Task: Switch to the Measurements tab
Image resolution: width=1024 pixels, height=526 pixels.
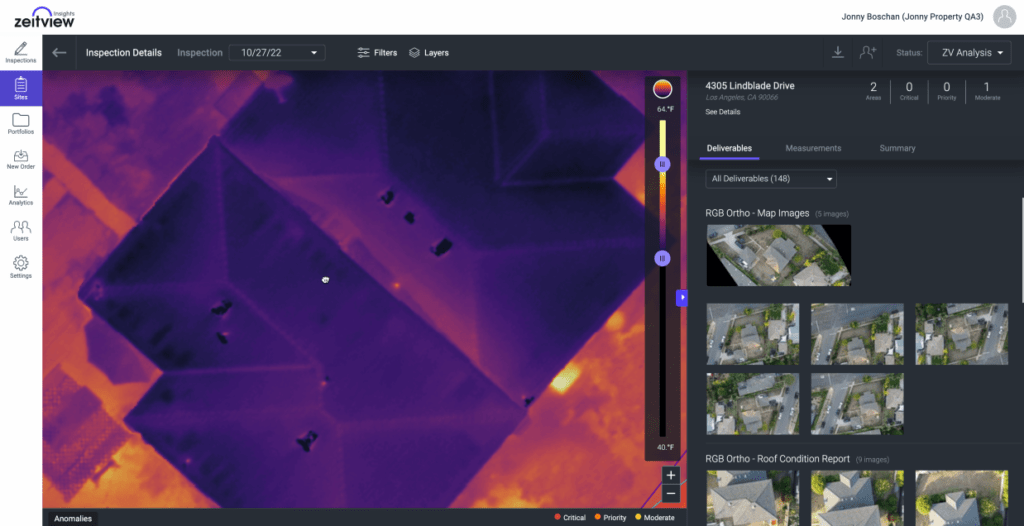Action: 813,148
